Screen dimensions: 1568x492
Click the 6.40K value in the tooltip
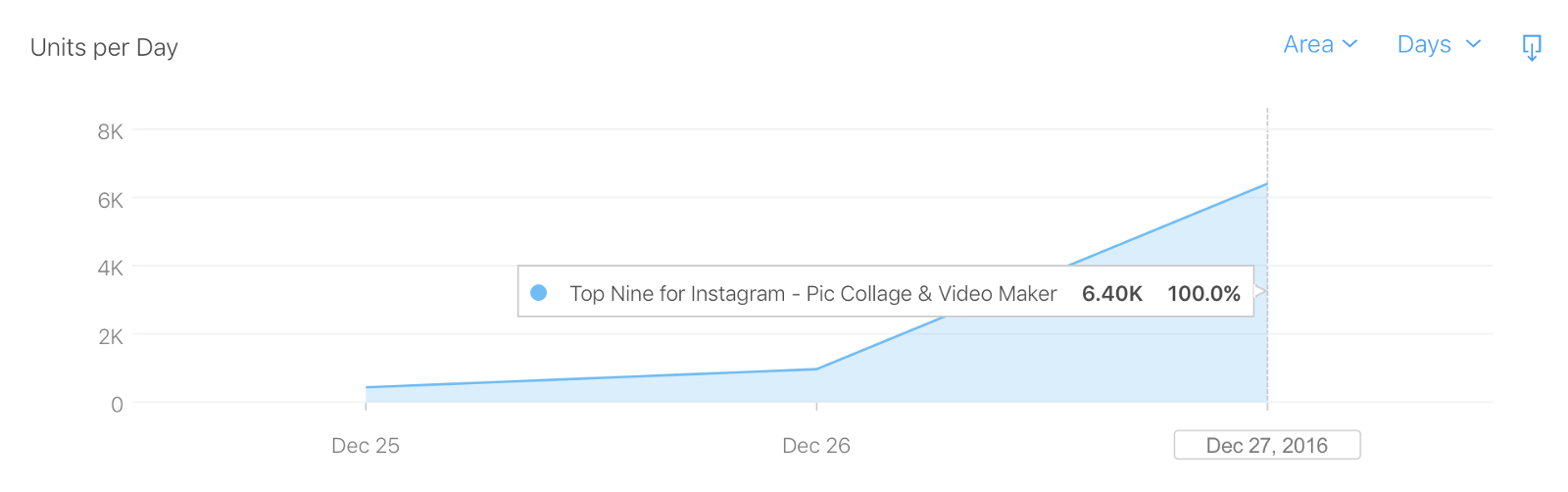pyautogui.click(x=1112, y=294)
